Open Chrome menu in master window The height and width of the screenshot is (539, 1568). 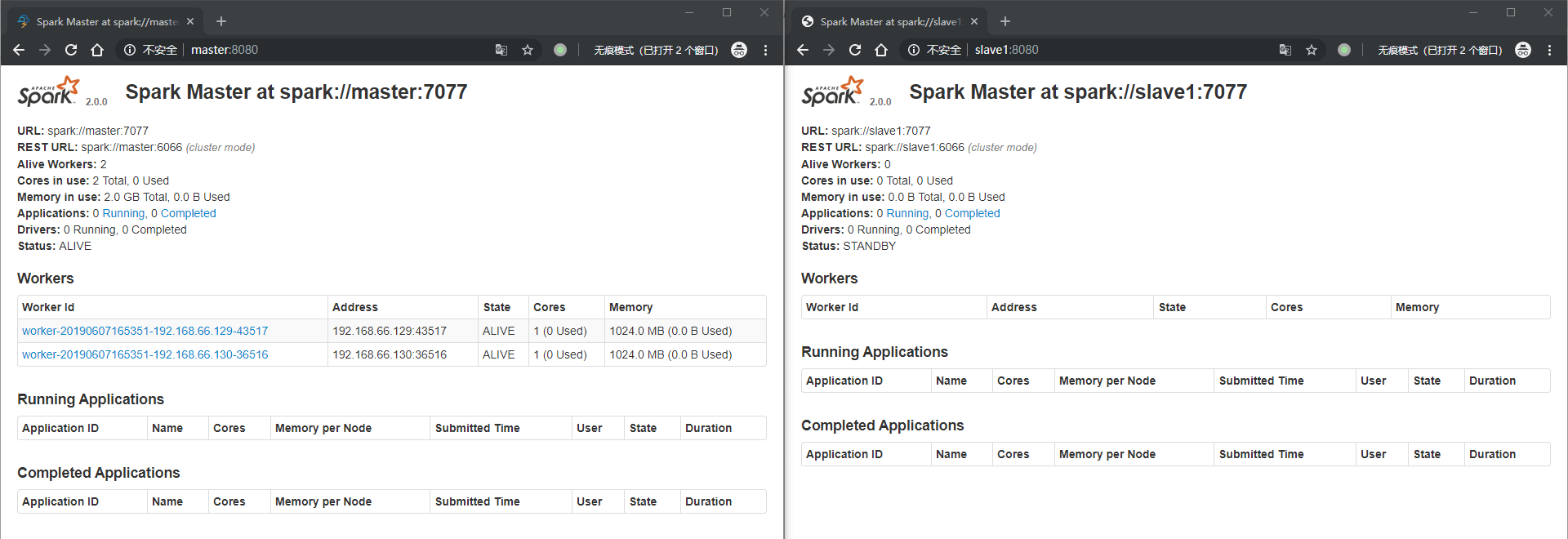pyautogui.click(x=765, y=50)
